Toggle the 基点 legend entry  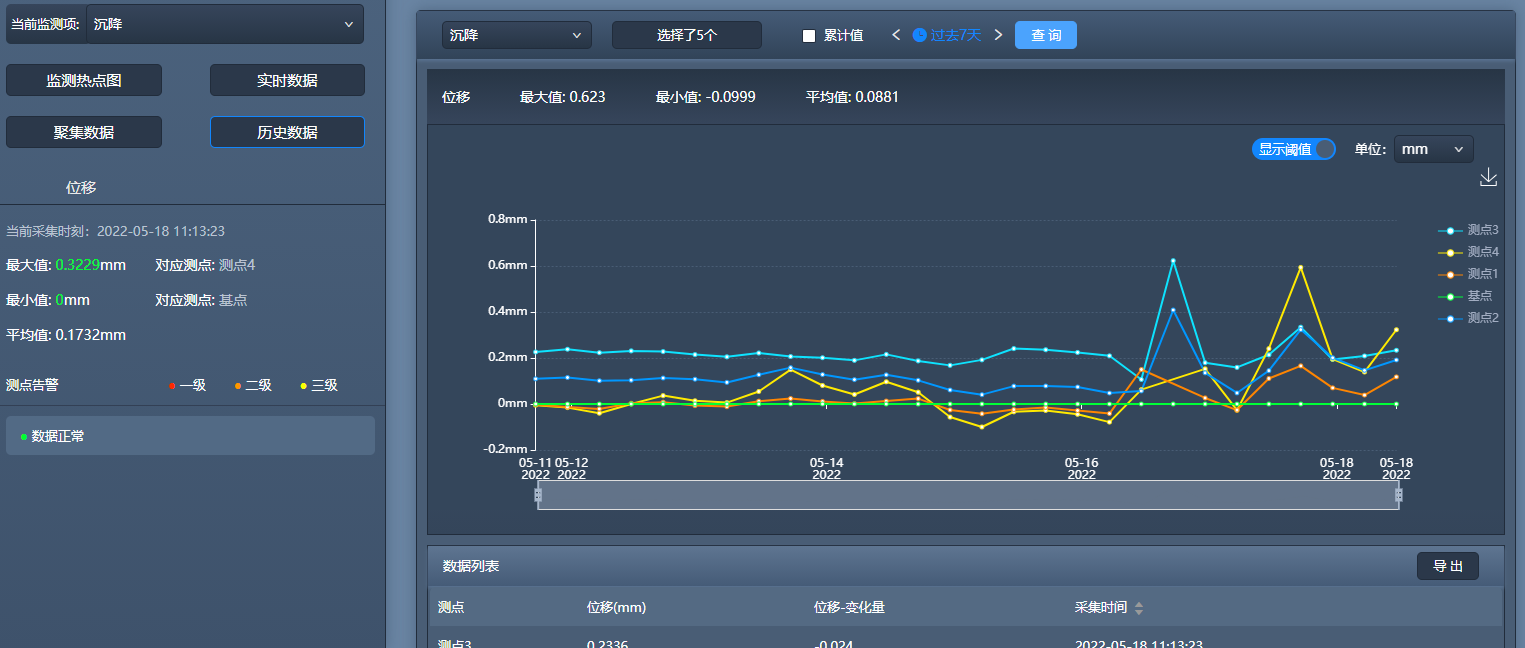pyautogui.click(x=1468, y=296)
